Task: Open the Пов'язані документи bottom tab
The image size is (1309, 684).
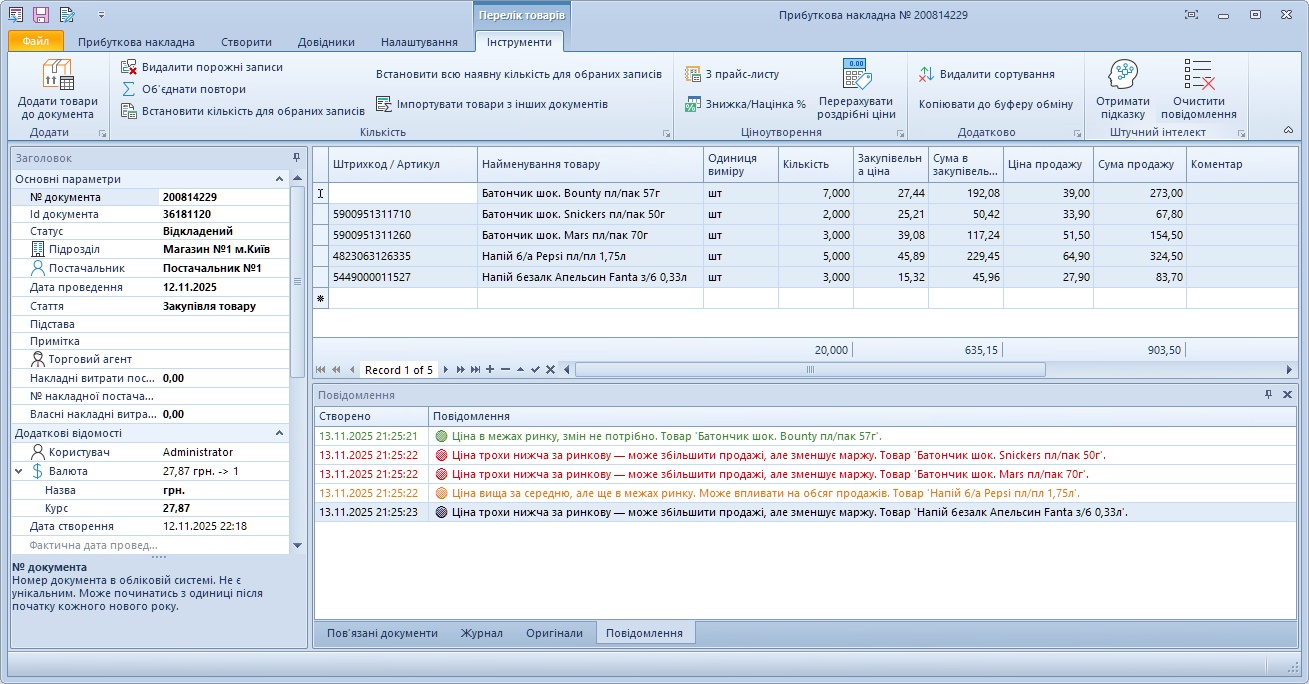Action: coord(382,633)
